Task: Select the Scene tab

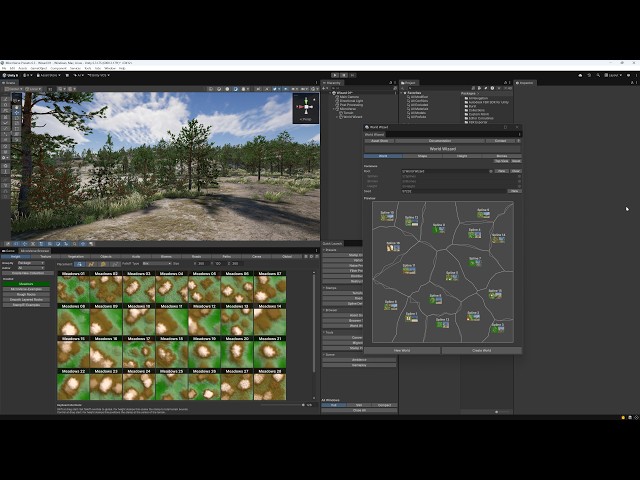Action: coord(9,83)
